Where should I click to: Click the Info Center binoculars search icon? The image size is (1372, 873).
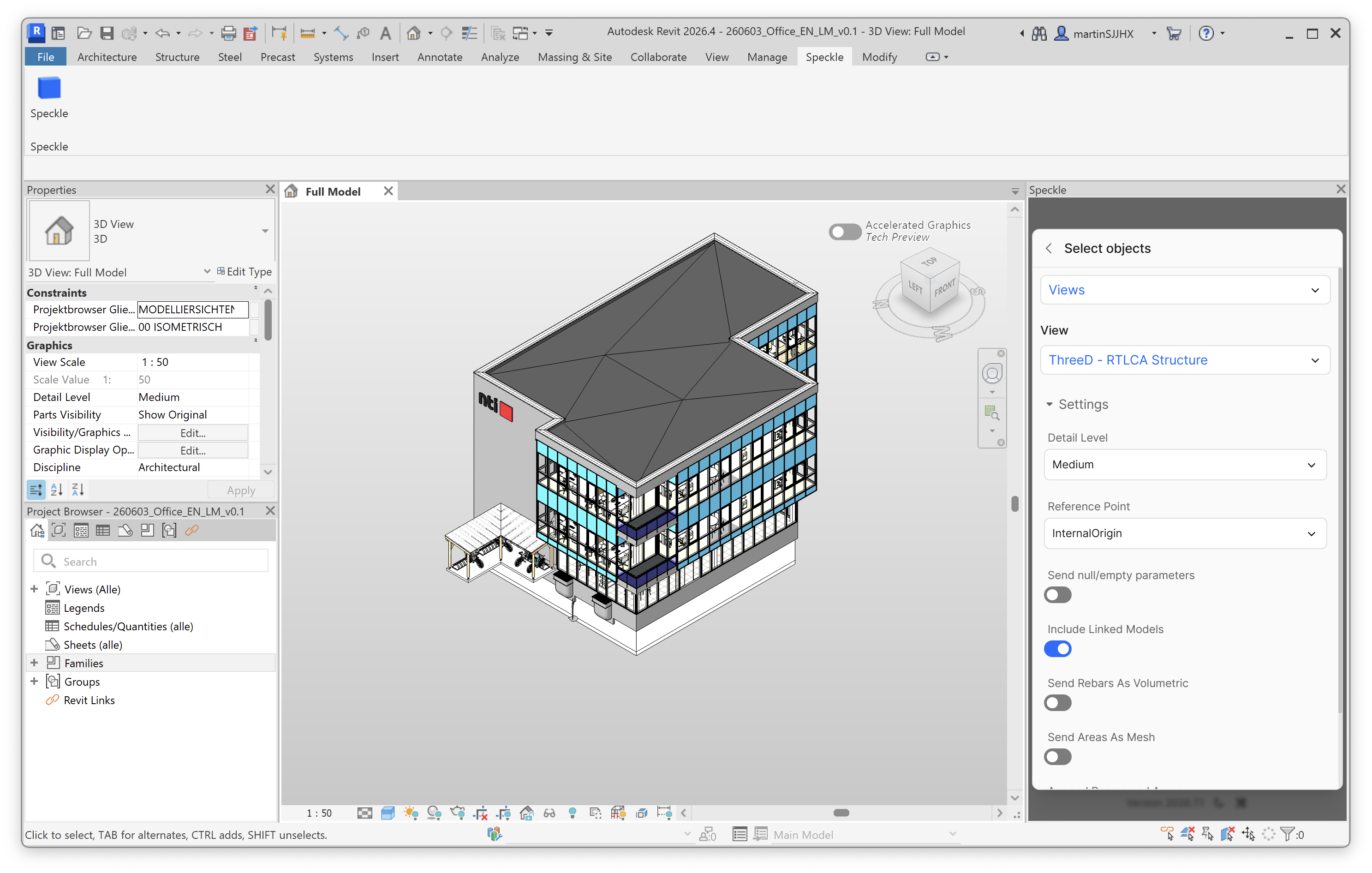pyautogui.click(x=1039, y=34)
